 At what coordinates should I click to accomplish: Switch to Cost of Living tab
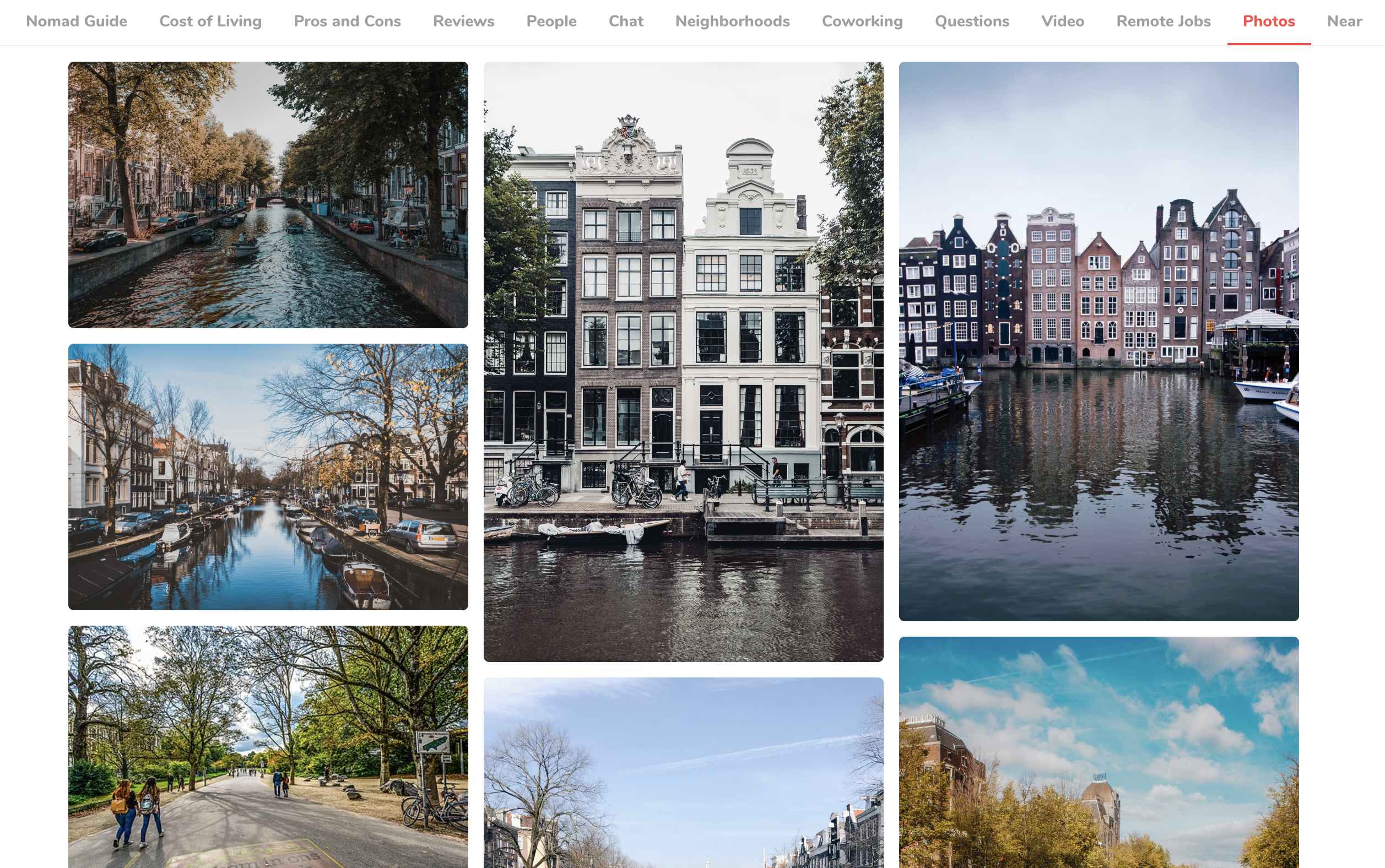point(210,21)
